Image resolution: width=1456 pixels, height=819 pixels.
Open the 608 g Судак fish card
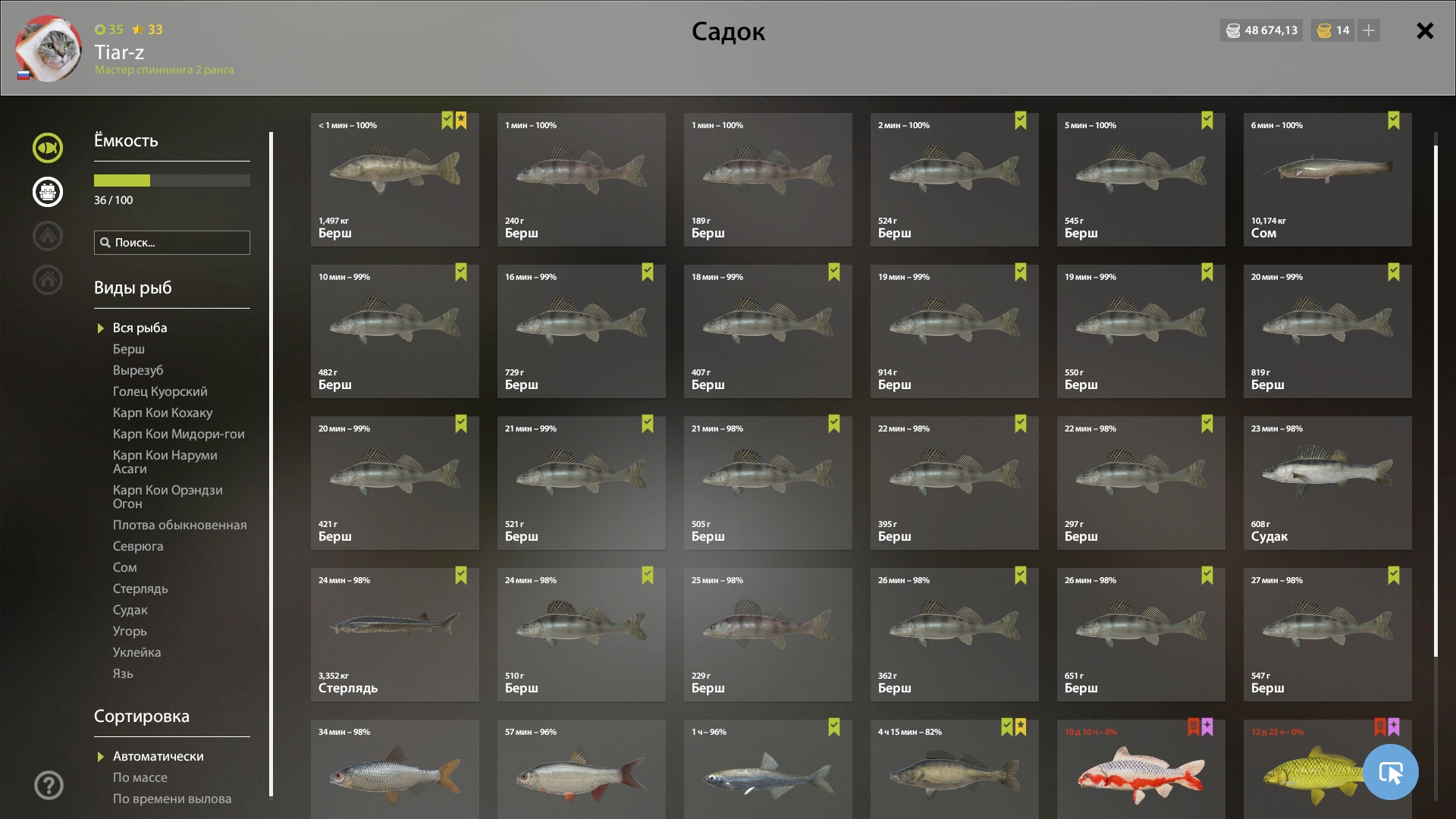click(1327, 483)
